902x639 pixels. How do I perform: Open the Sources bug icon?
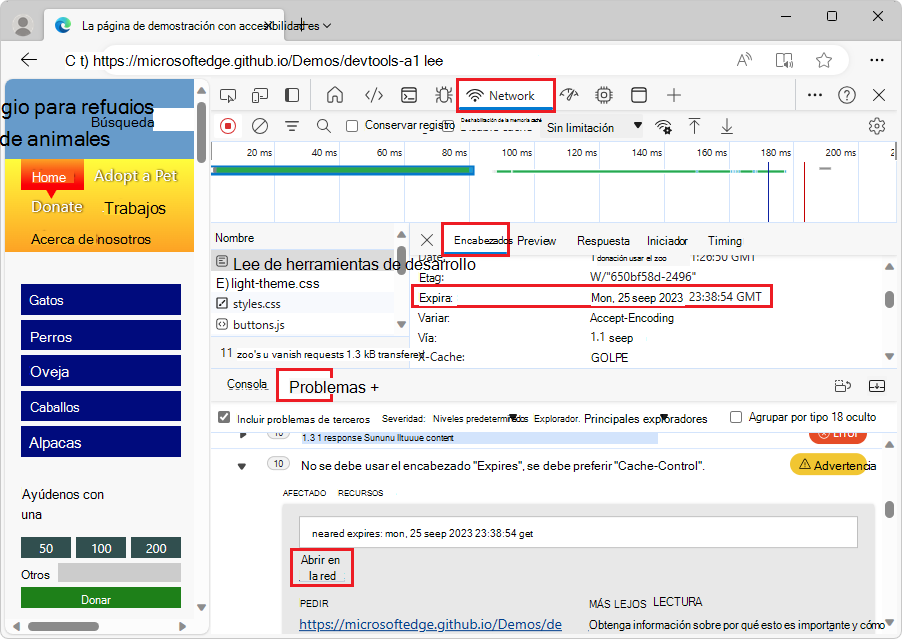point(444,95)
